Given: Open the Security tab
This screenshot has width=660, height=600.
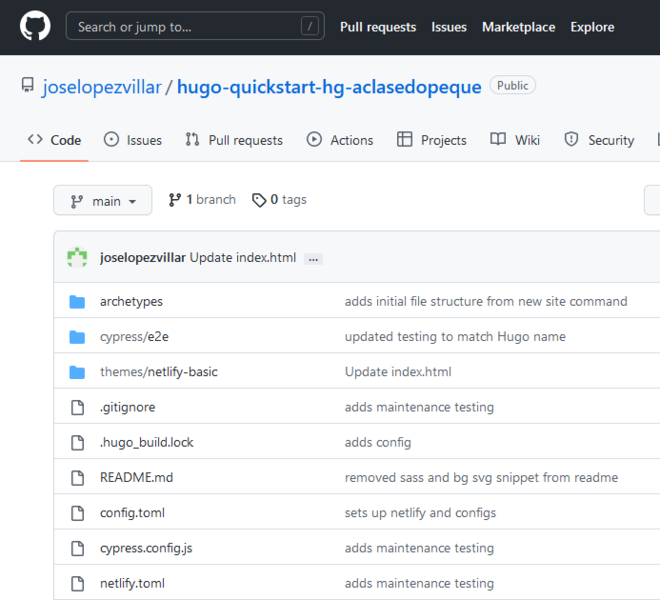Looking at the screenshot, I should 599,140.
